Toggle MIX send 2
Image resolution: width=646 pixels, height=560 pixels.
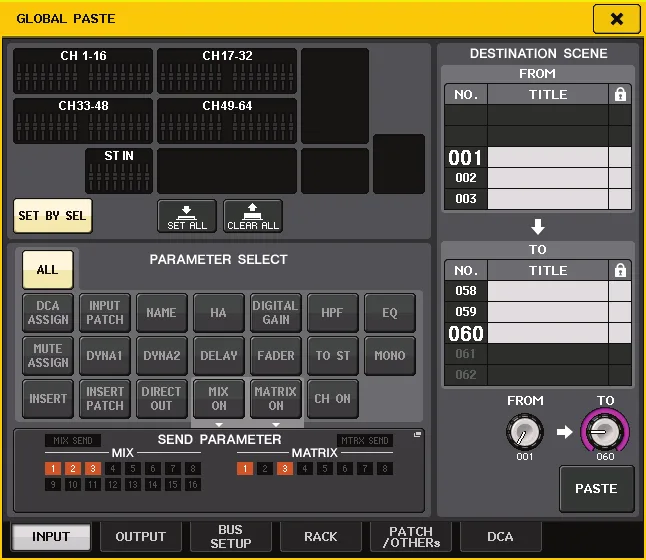coord(73,469)
